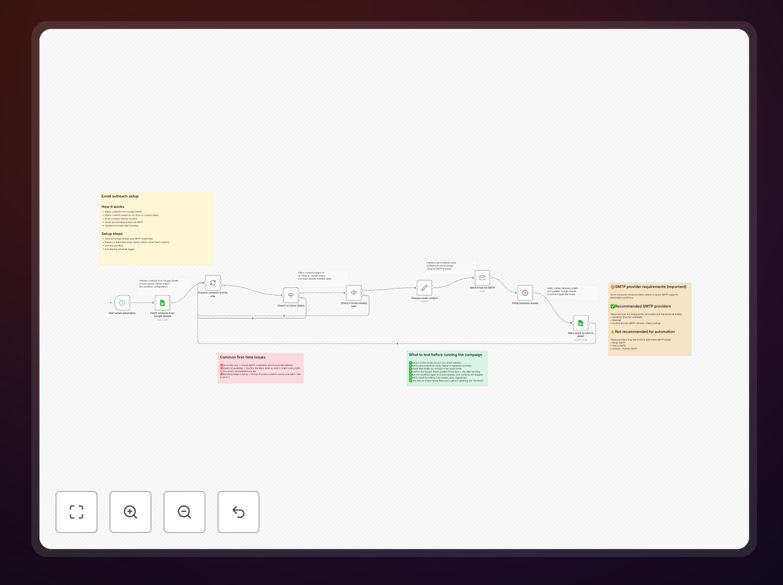Image resolution: width=783 pixels, height=585 pixels.
Task: Select the second filter node before the pencil node
Action: coord(354,293)
